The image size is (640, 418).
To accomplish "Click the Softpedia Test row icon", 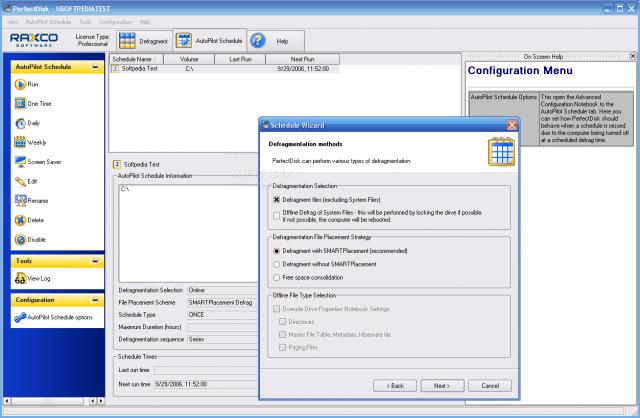I will [115, 69].
